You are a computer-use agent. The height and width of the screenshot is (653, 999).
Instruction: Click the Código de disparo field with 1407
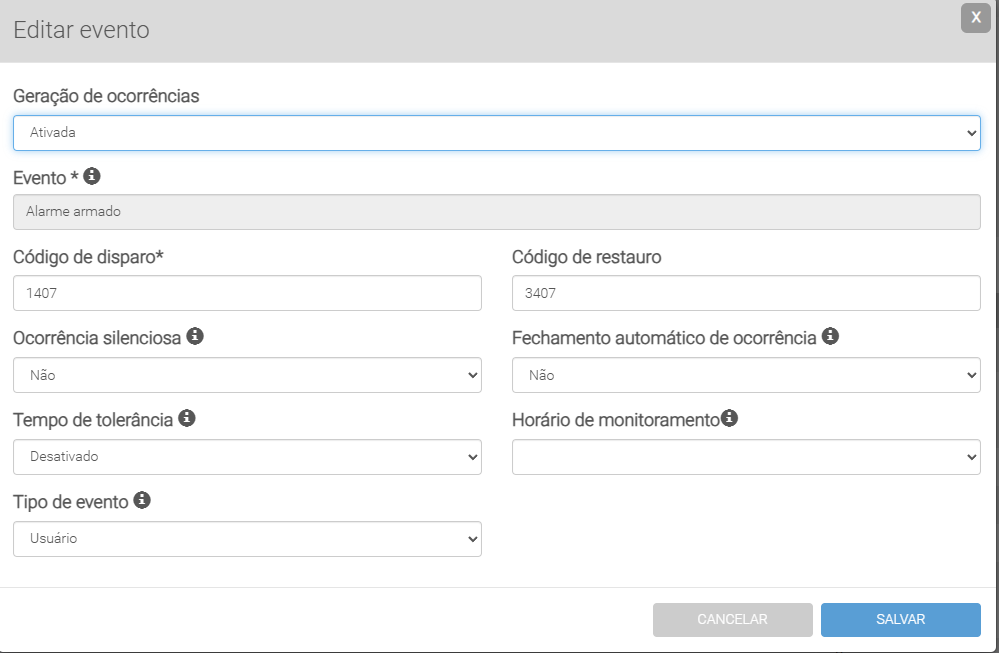[247, 293]
